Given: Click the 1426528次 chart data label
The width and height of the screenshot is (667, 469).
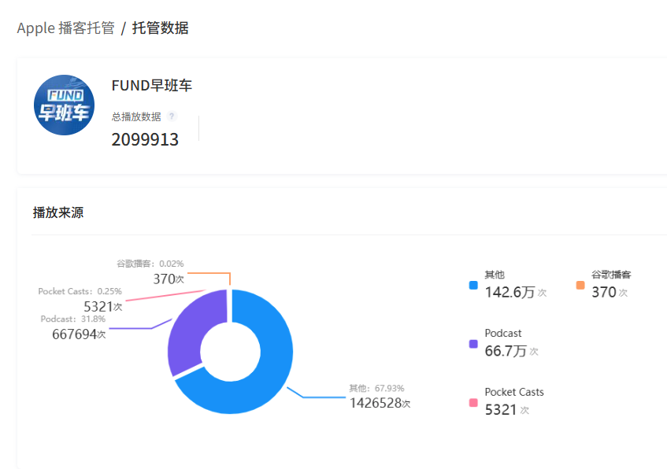Looking at the screenshot, I should 379,403.
